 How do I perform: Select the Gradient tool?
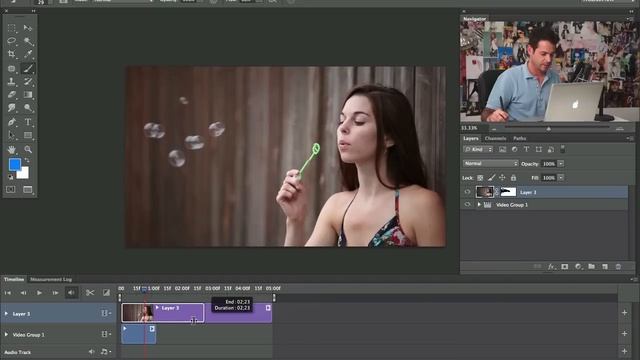[x=28, y=95]
